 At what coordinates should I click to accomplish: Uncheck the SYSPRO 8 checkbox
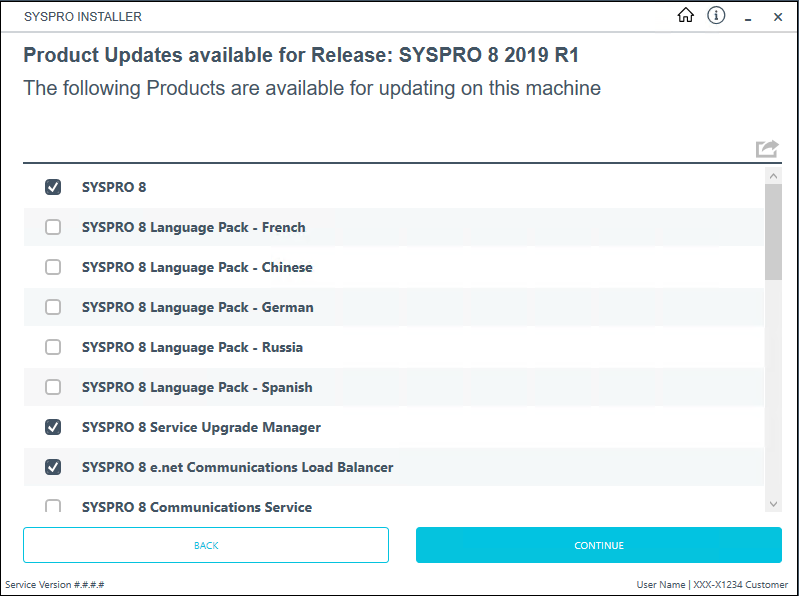click(53, 187)
